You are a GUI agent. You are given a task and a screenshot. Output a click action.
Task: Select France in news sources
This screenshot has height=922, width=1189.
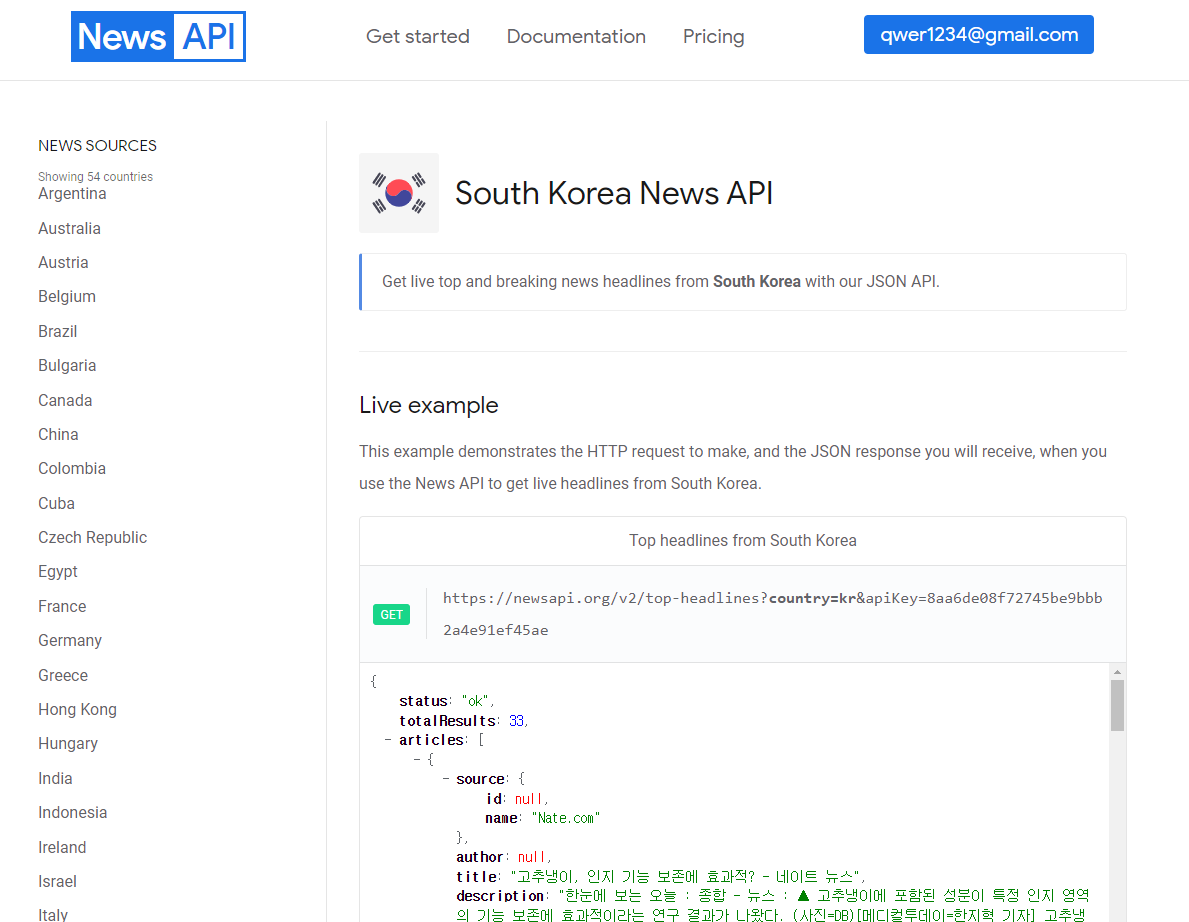tap(62, 607)
